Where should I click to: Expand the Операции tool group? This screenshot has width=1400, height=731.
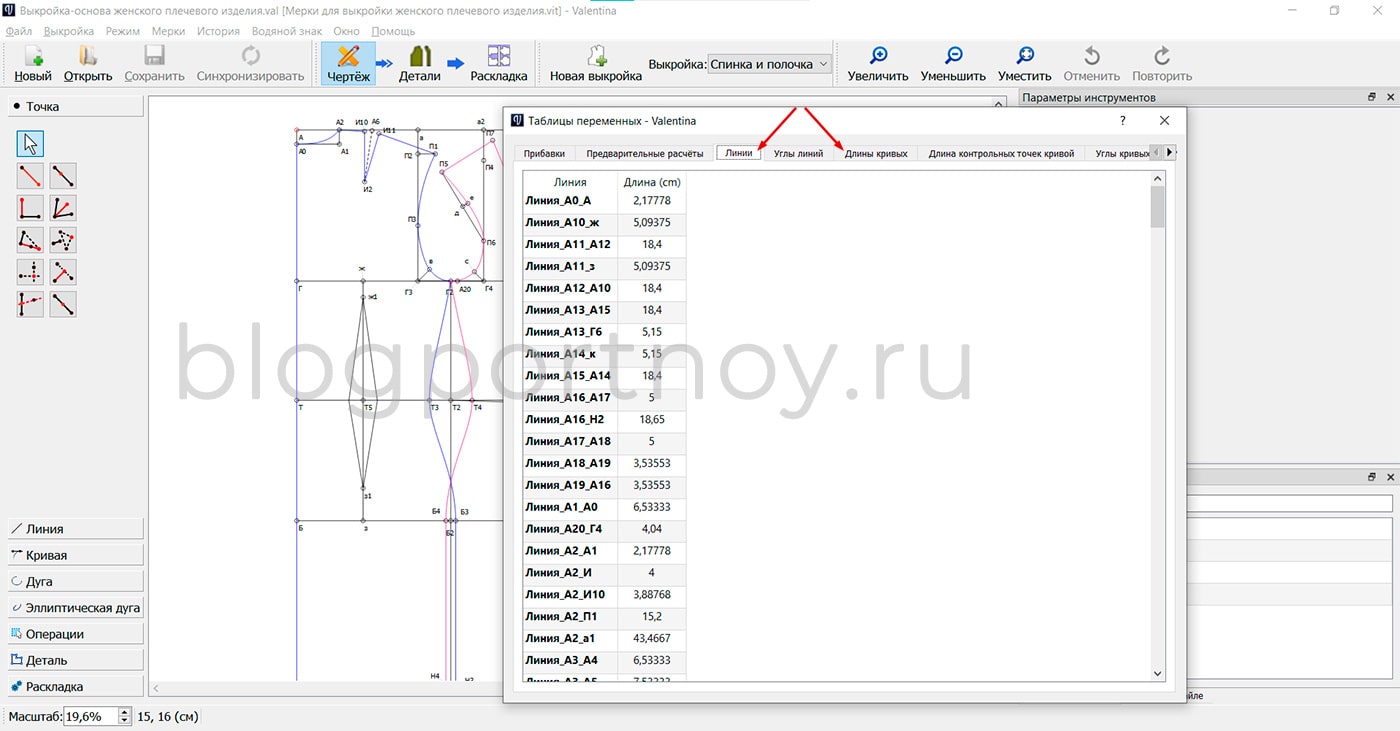tap(76, 634)
